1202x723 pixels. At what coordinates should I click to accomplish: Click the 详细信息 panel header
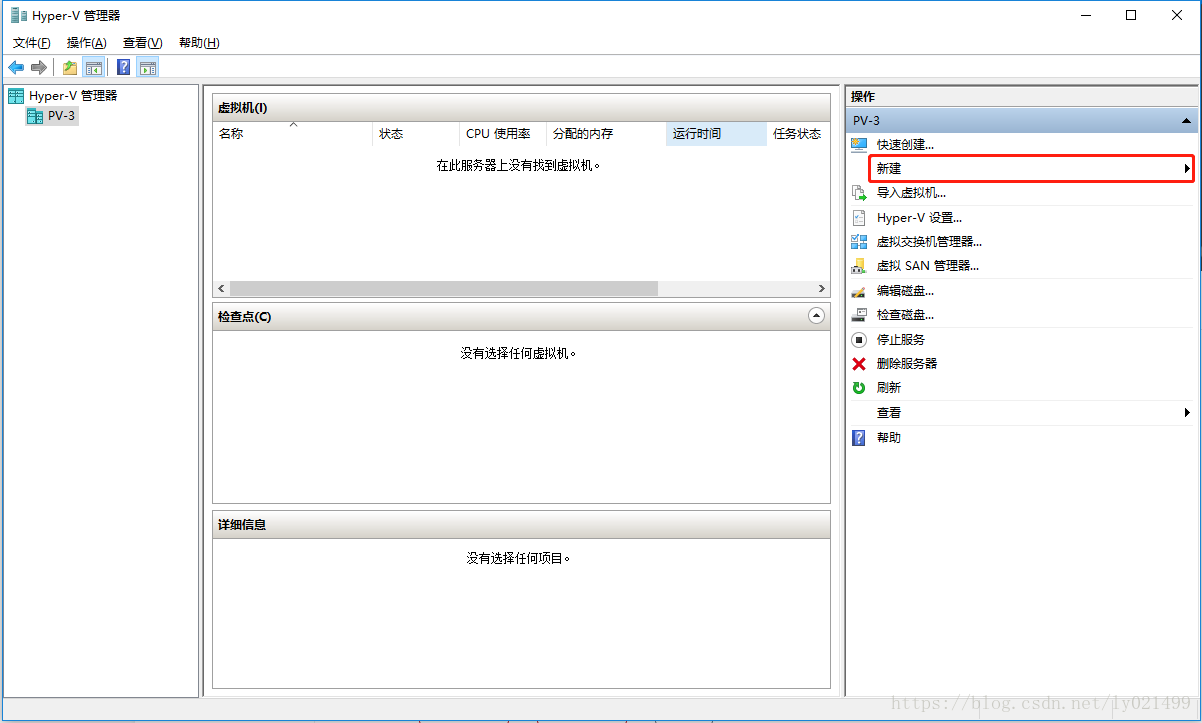tap(521, 524)
